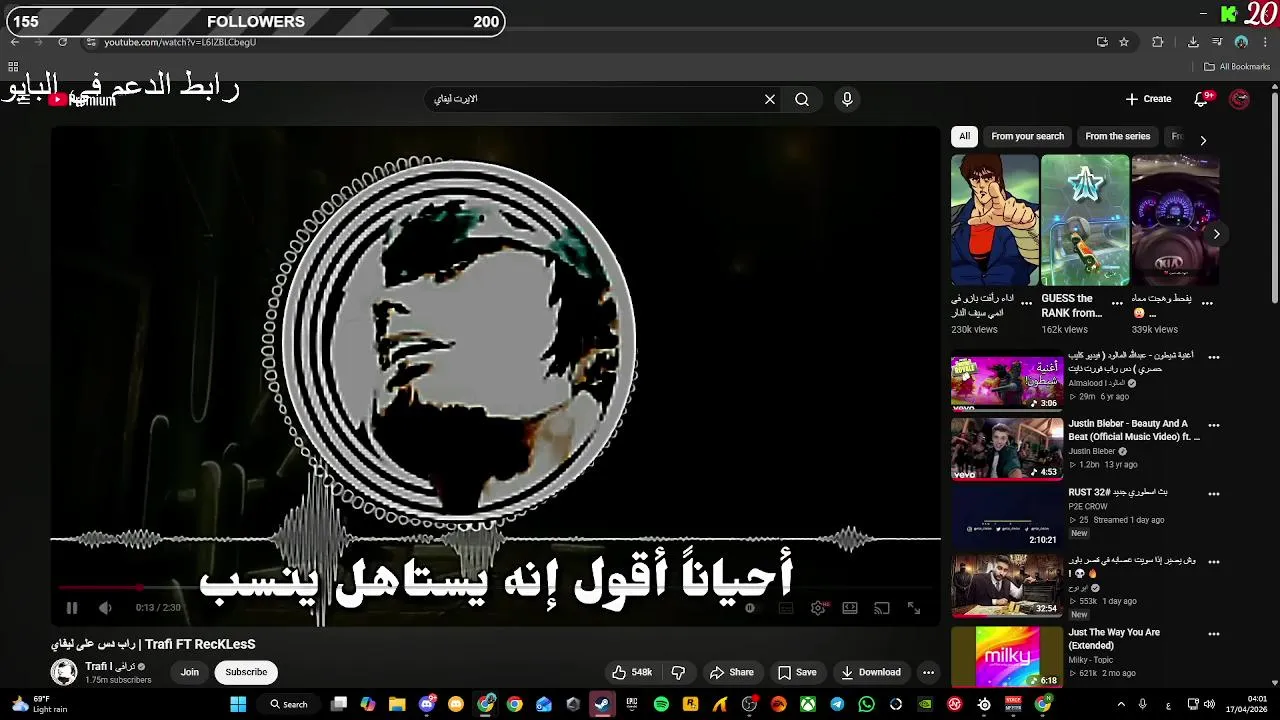Open options for RUST 32# stream

tap(1214, 493)
